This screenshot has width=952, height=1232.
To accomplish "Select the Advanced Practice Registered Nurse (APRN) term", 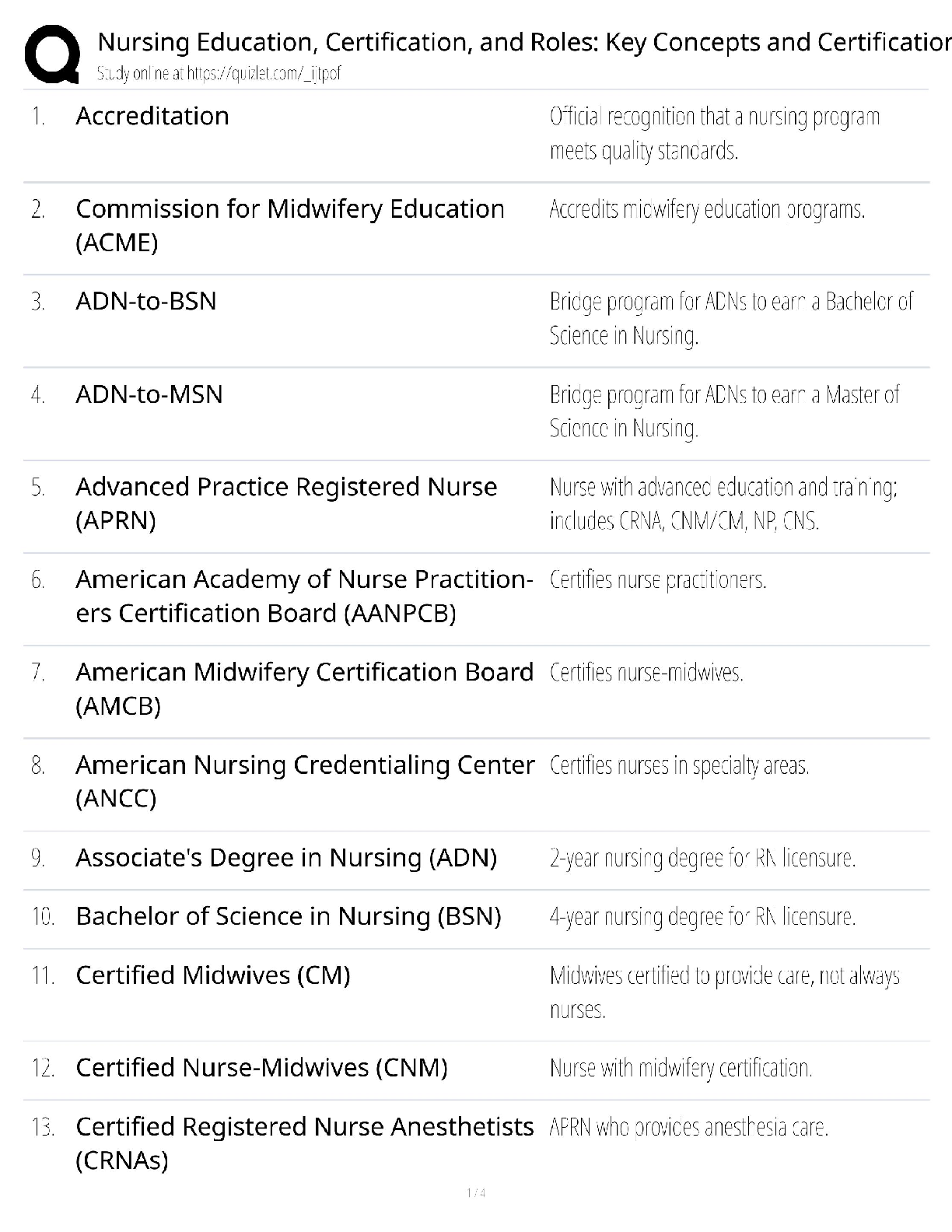I will click(x=286, y=503).
